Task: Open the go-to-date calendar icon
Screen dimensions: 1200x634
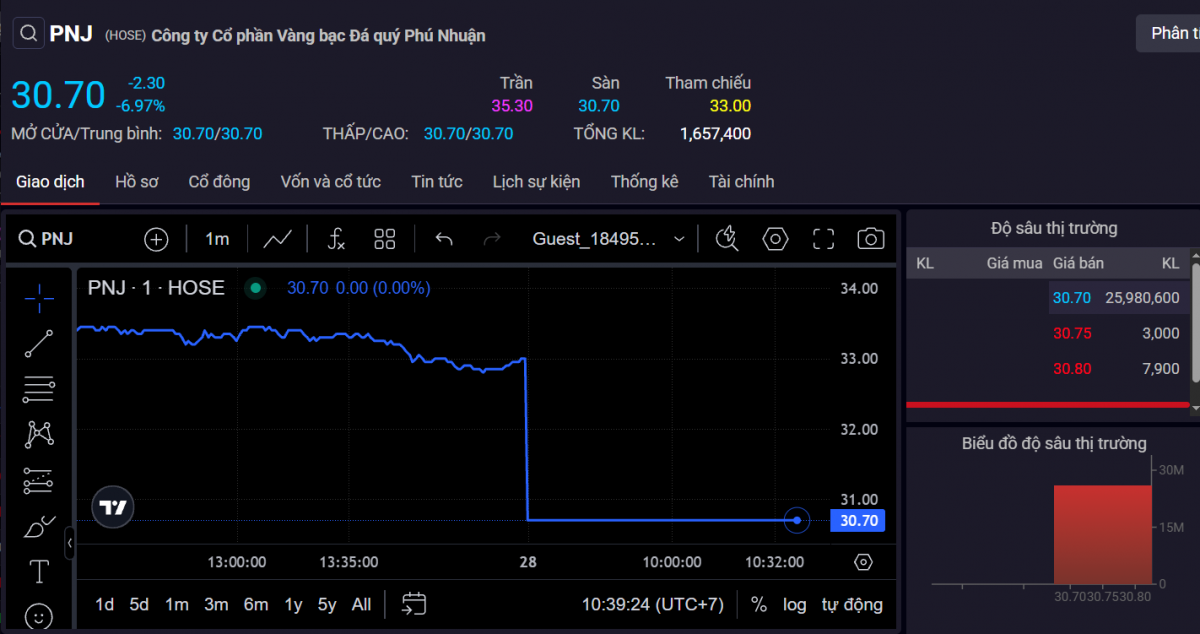Action: pos(414,604)
